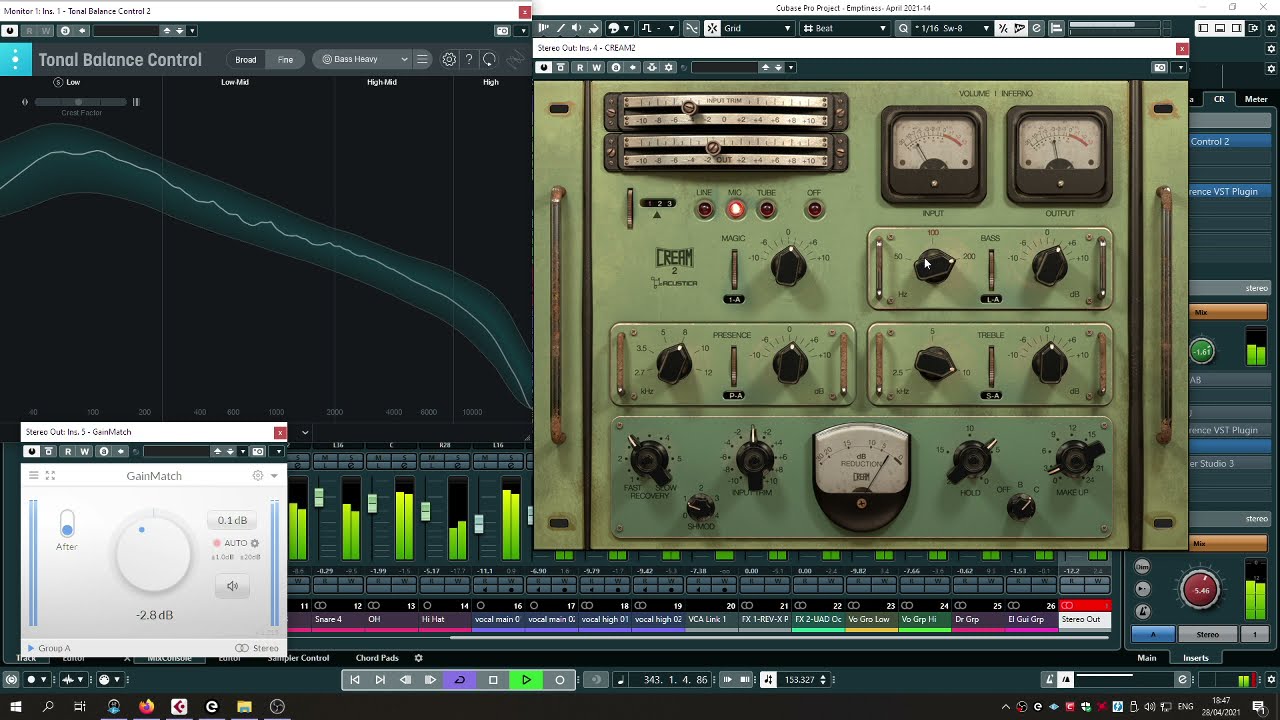This screenshot has width=1280, height=720.
Task: Open the Chord Pads tab
Action: tap(377, 658)
